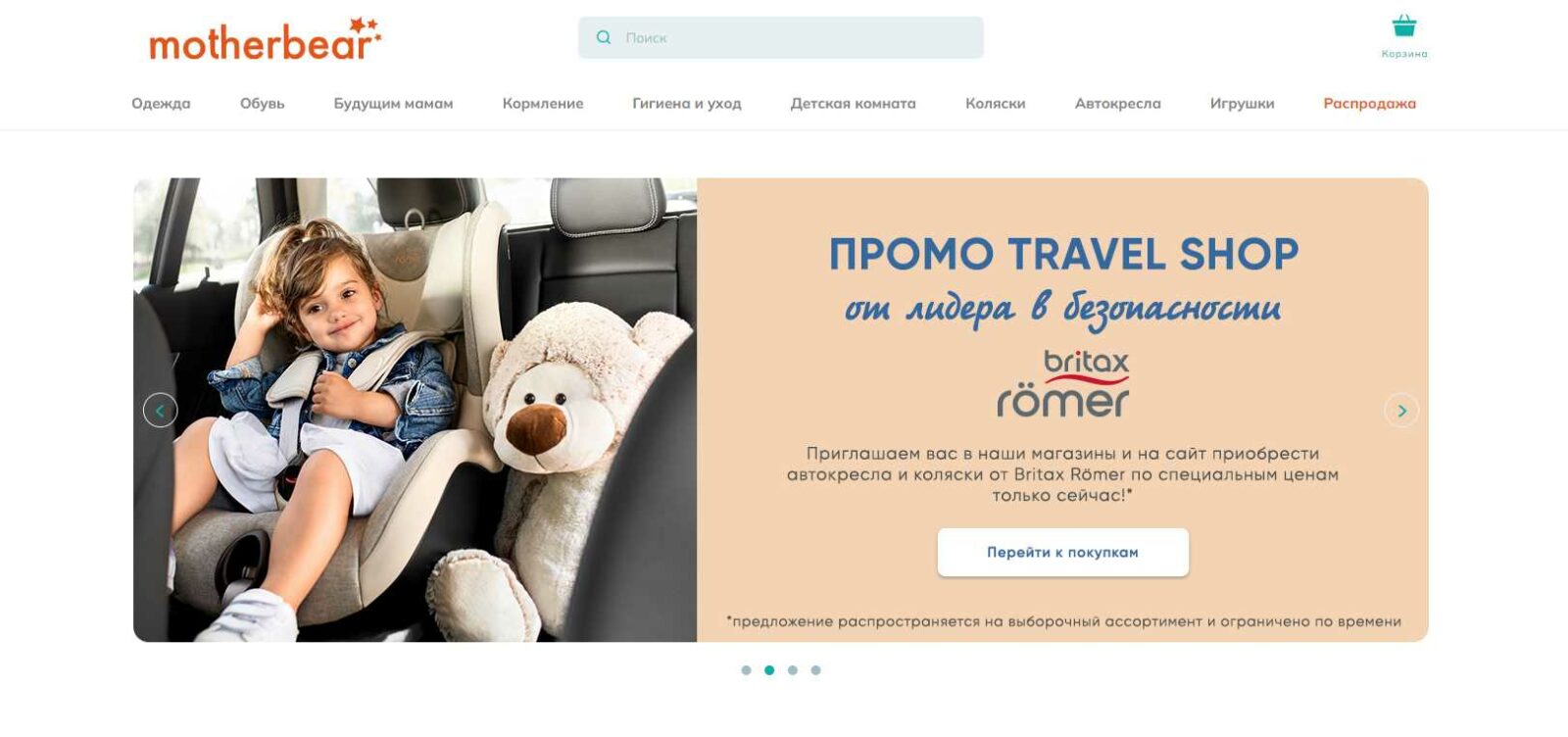Open the Одежда category menu

pos(161,104)
